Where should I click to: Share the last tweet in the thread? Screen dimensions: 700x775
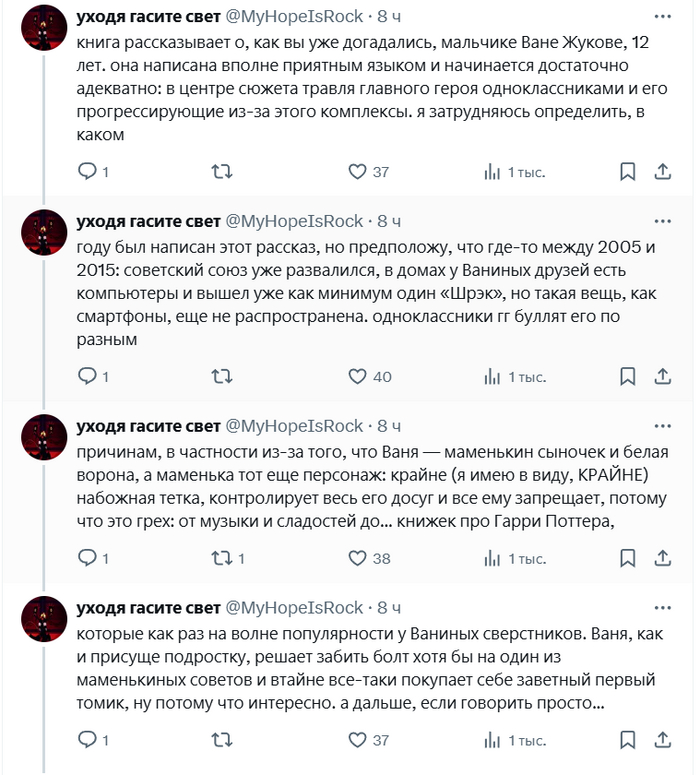click(662, 740)
